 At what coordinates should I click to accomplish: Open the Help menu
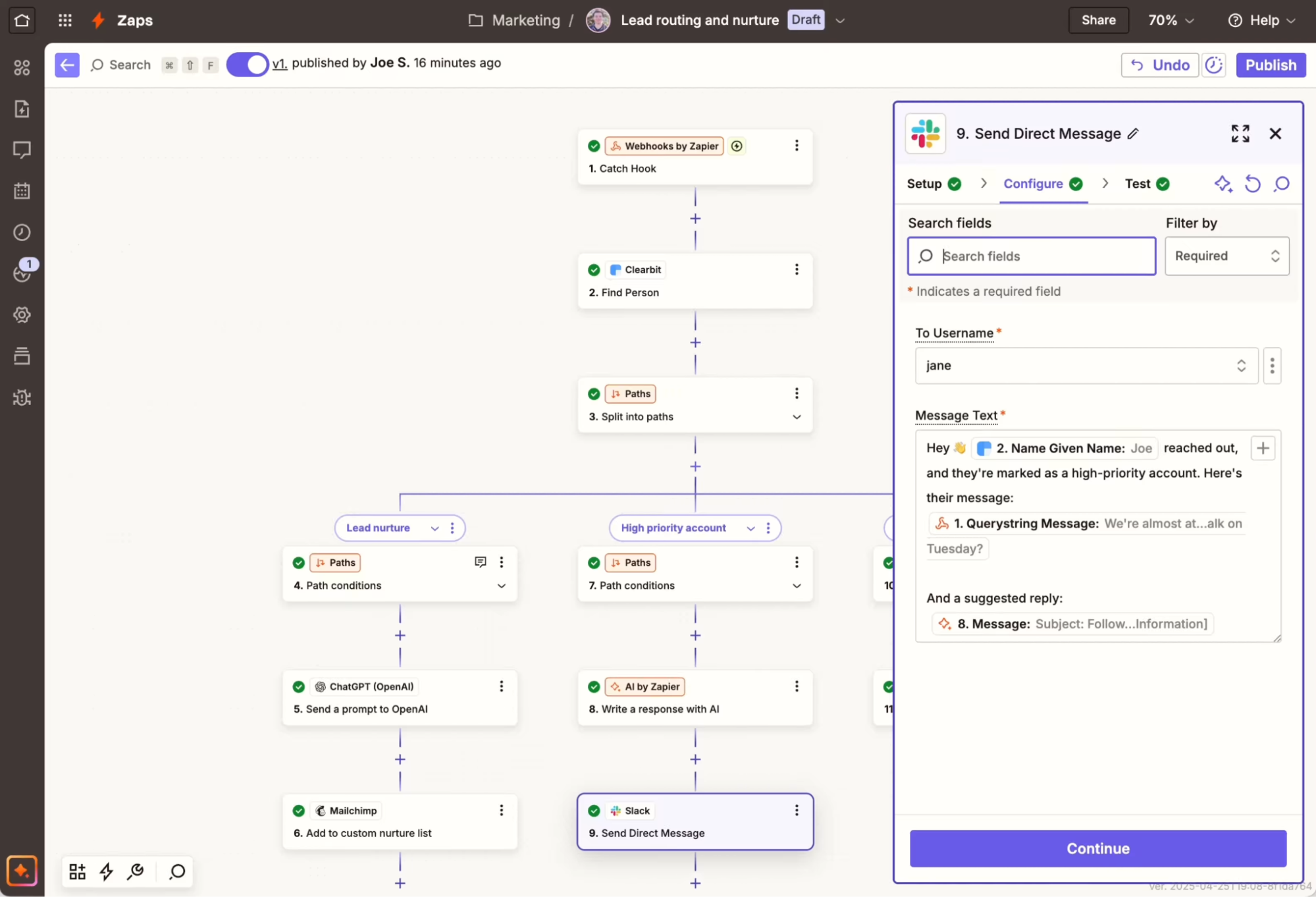(x=1260, y=20)
